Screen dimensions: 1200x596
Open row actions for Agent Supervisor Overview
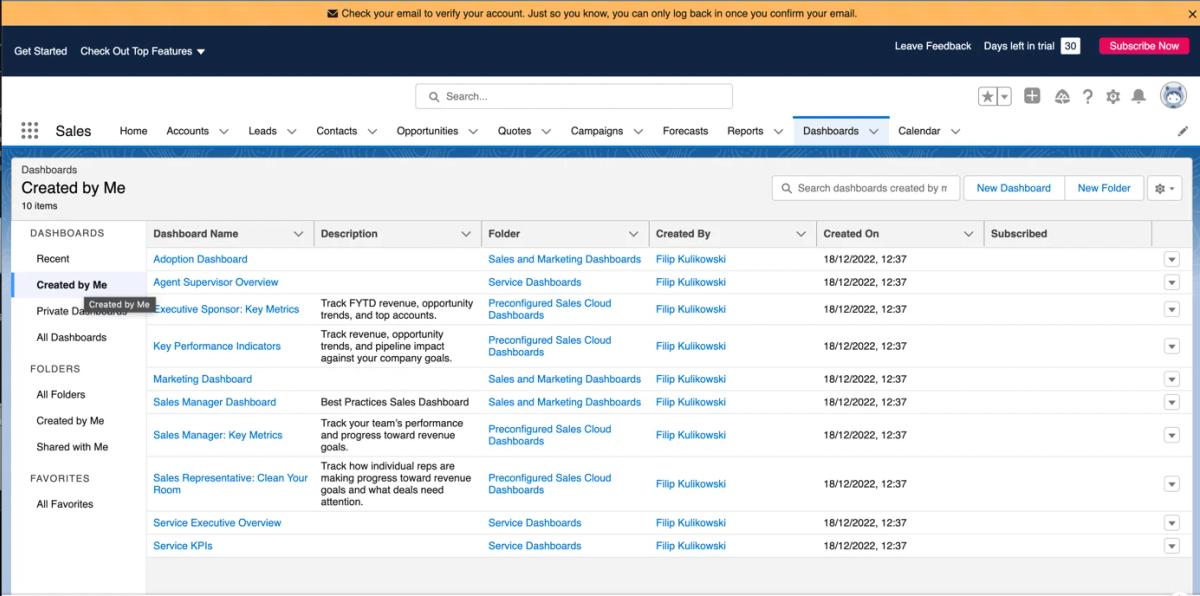(x=1172, y=283)
